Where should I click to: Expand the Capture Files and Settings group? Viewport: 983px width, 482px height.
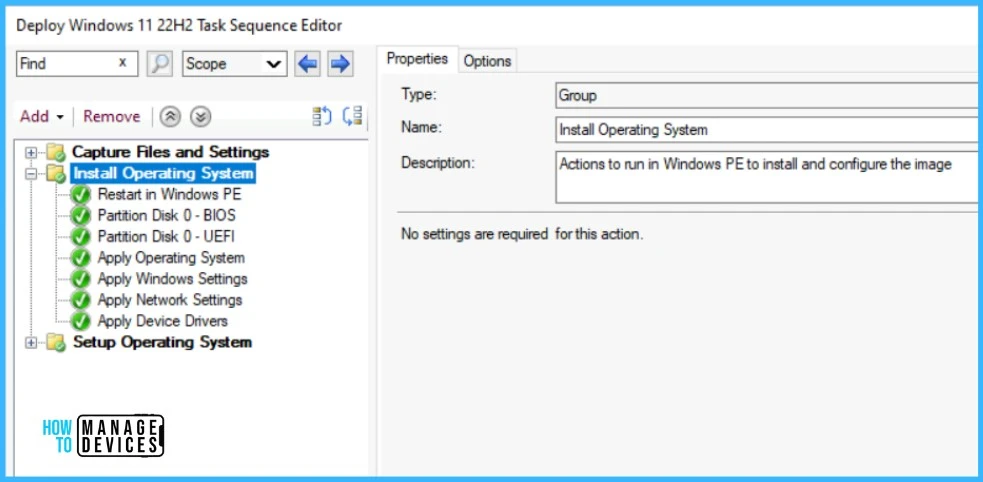pos(31,153)
